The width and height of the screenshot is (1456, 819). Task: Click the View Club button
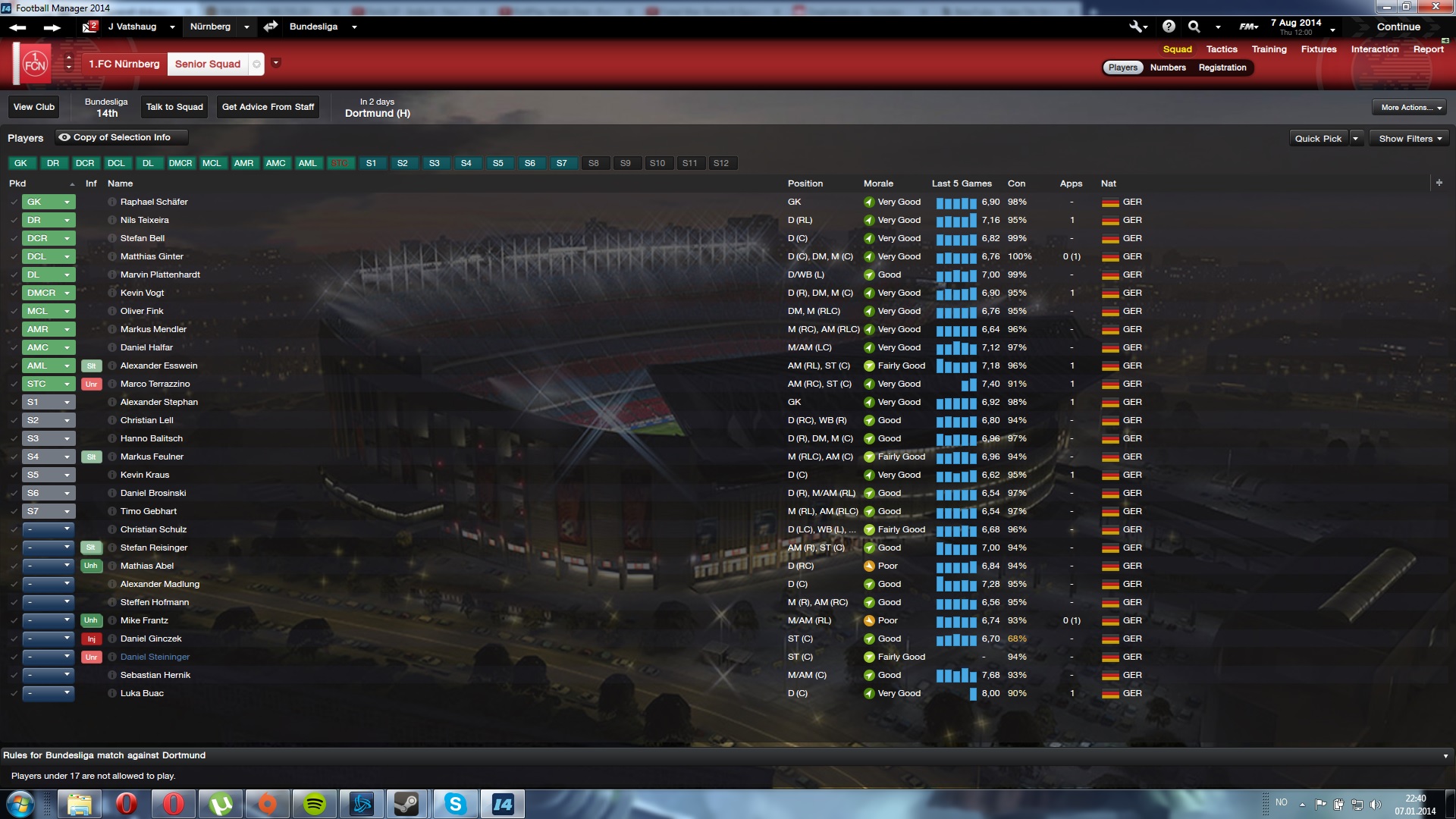(x=34, y=107)
